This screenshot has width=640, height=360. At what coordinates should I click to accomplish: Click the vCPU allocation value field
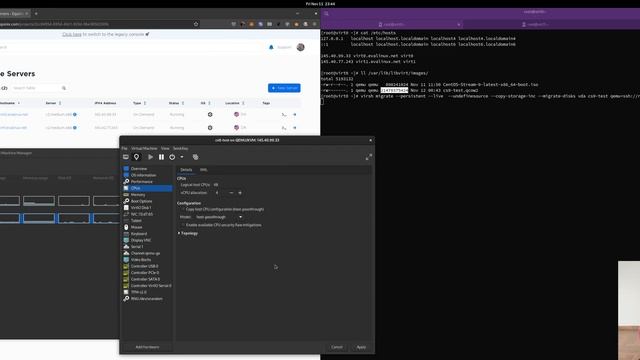tap(220, 193)
